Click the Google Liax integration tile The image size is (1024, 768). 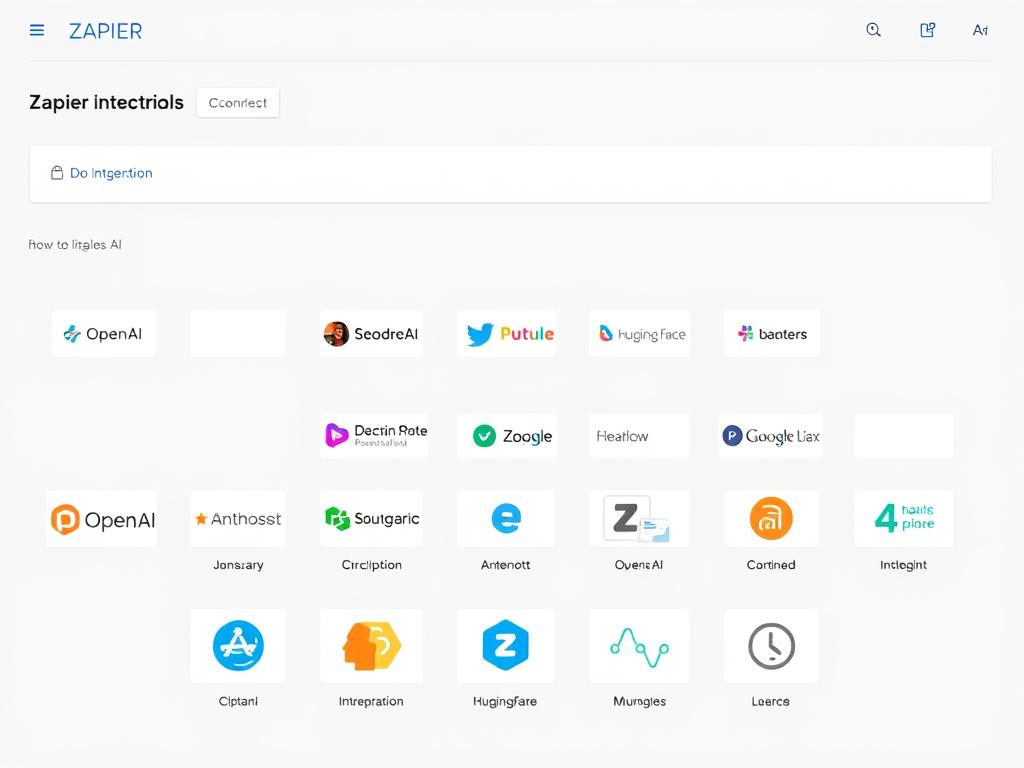[770, 436]
